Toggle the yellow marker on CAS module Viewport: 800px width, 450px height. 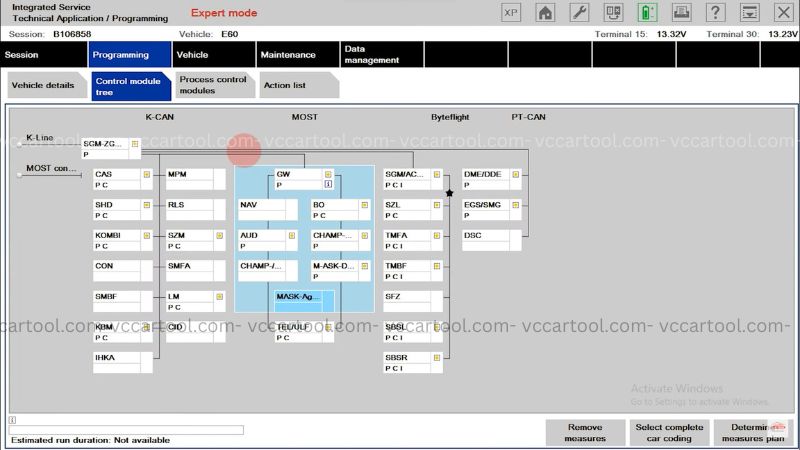(146, 174)
